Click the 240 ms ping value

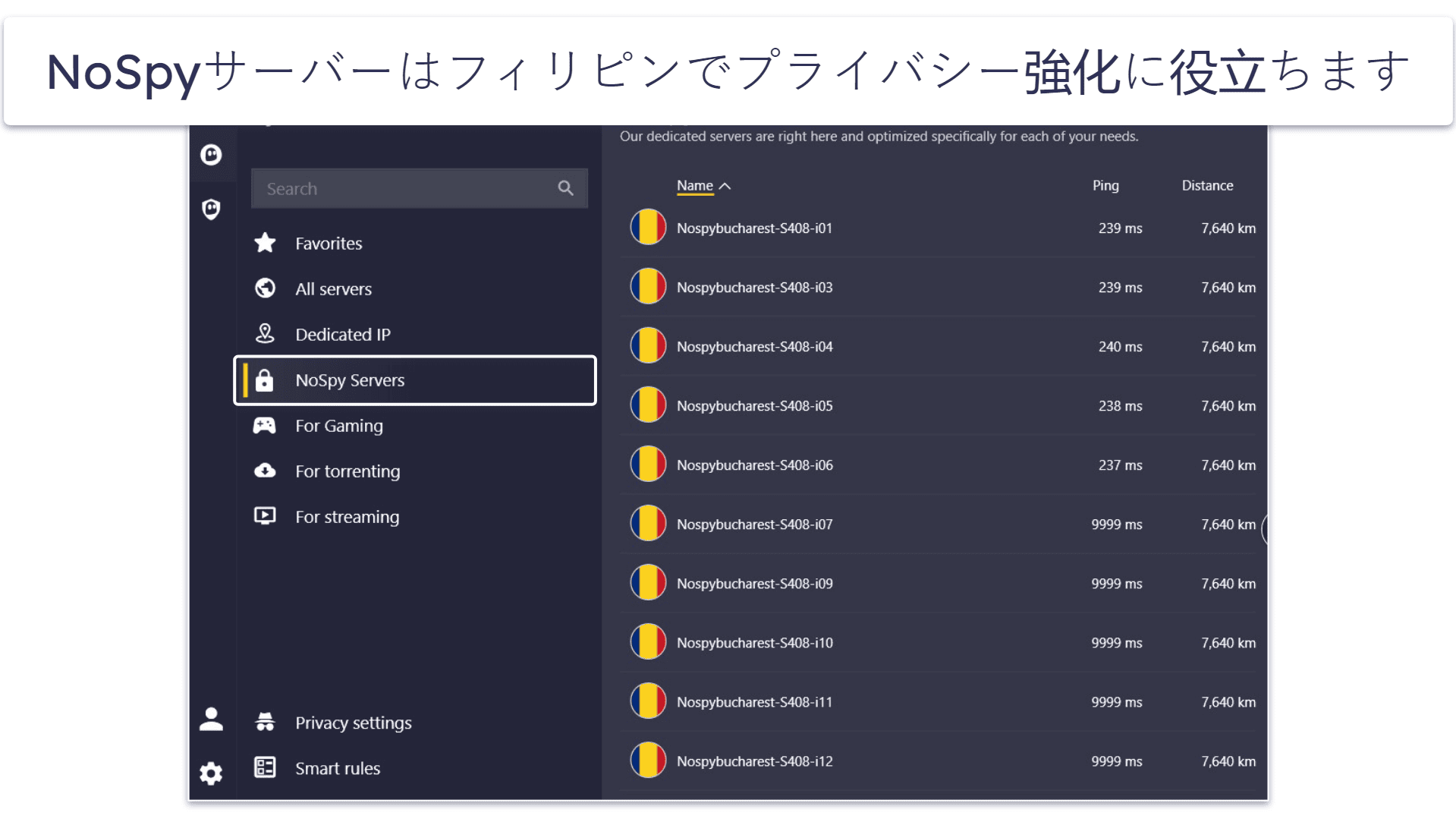(x=1120, y=346)
